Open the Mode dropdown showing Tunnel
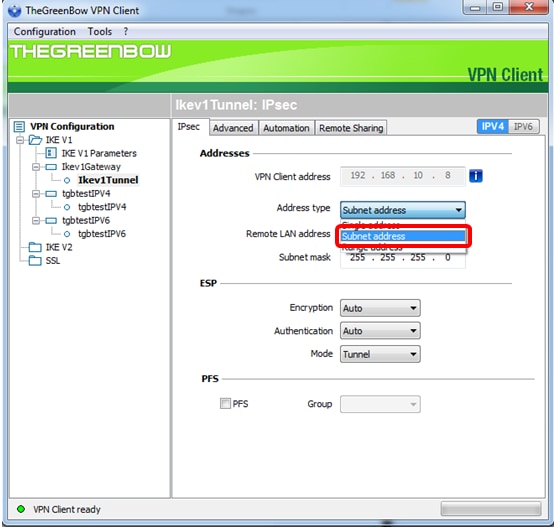 coord(380,354)
